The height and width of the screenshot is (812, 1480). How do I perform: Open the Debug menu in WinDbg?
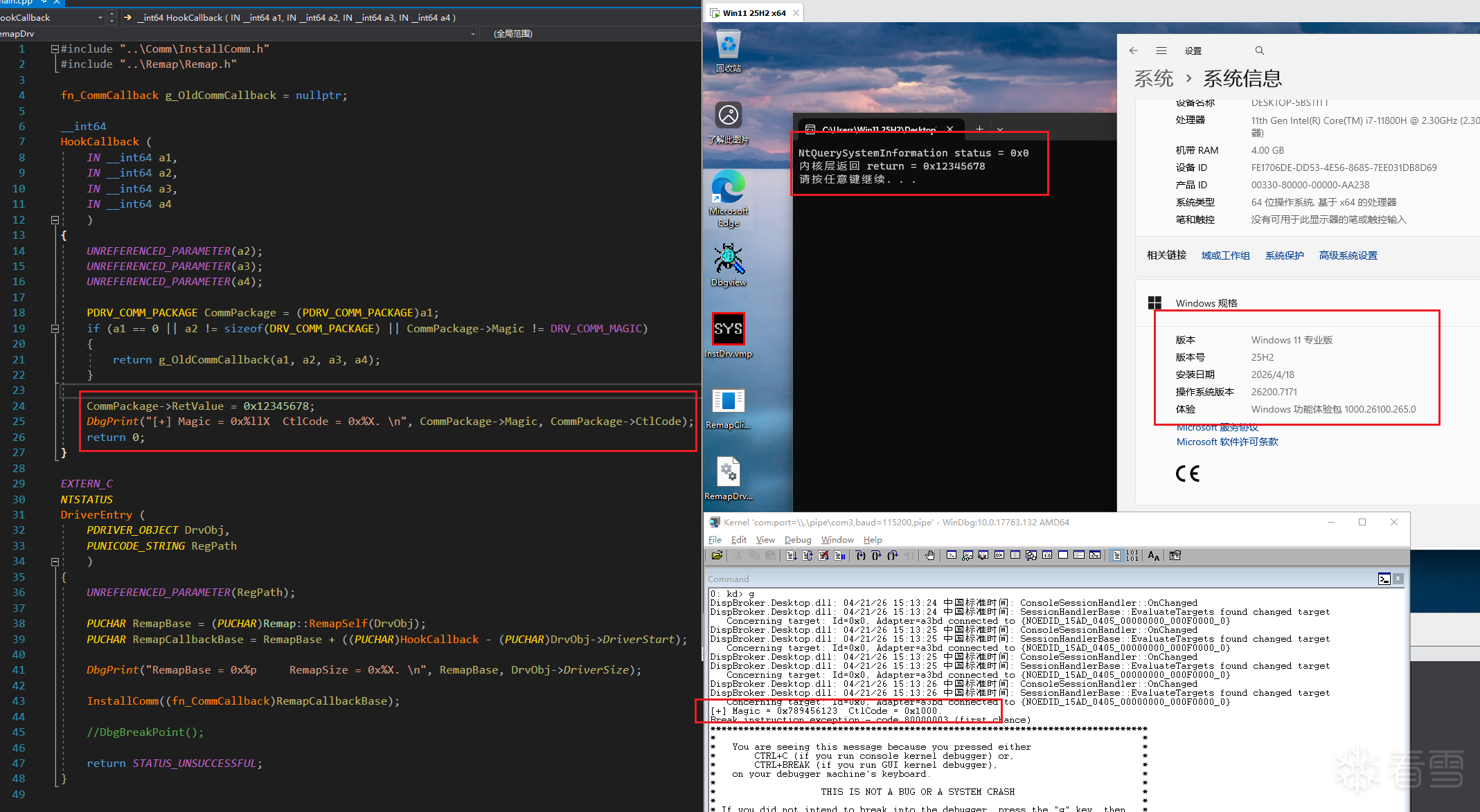tap(797, 540)
